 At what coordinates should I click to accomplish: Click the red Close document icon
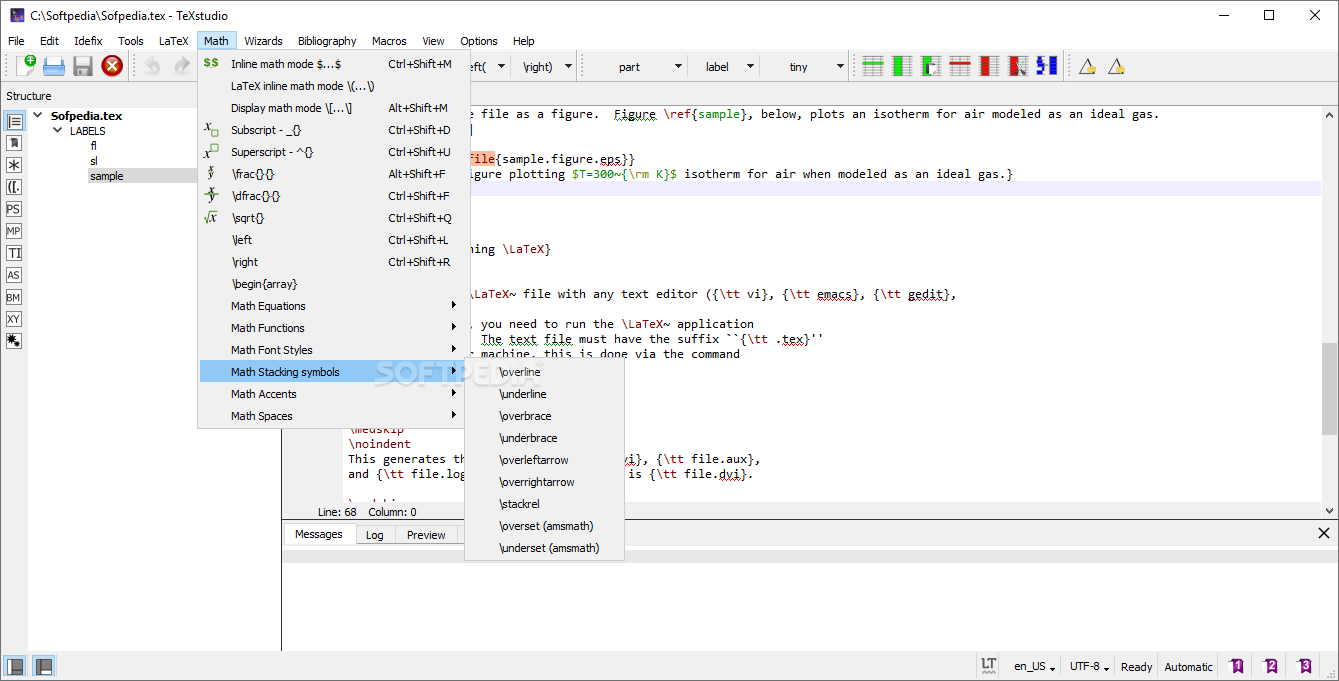[x=112, y=66]
